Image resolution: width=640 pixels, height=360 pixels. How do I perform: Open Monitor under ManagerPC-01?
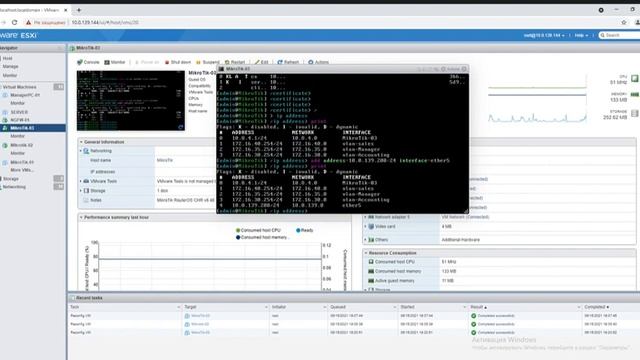tap(18, 103)
